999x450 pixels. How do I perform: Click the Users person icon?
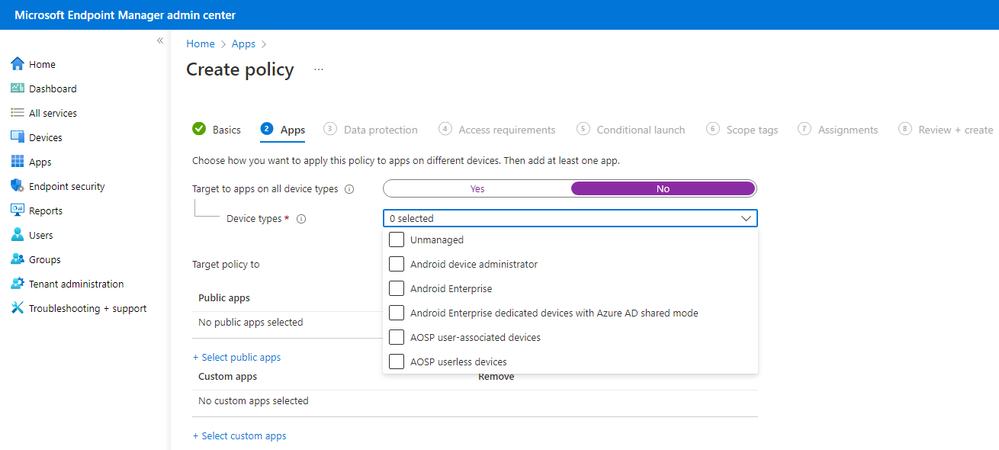(18, 235)
